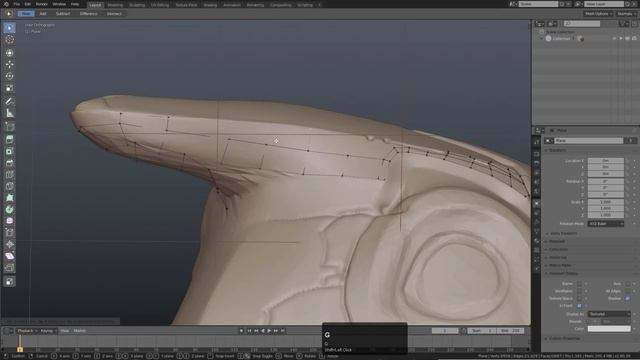Choose the Shrink/Fatten tool

9,244
